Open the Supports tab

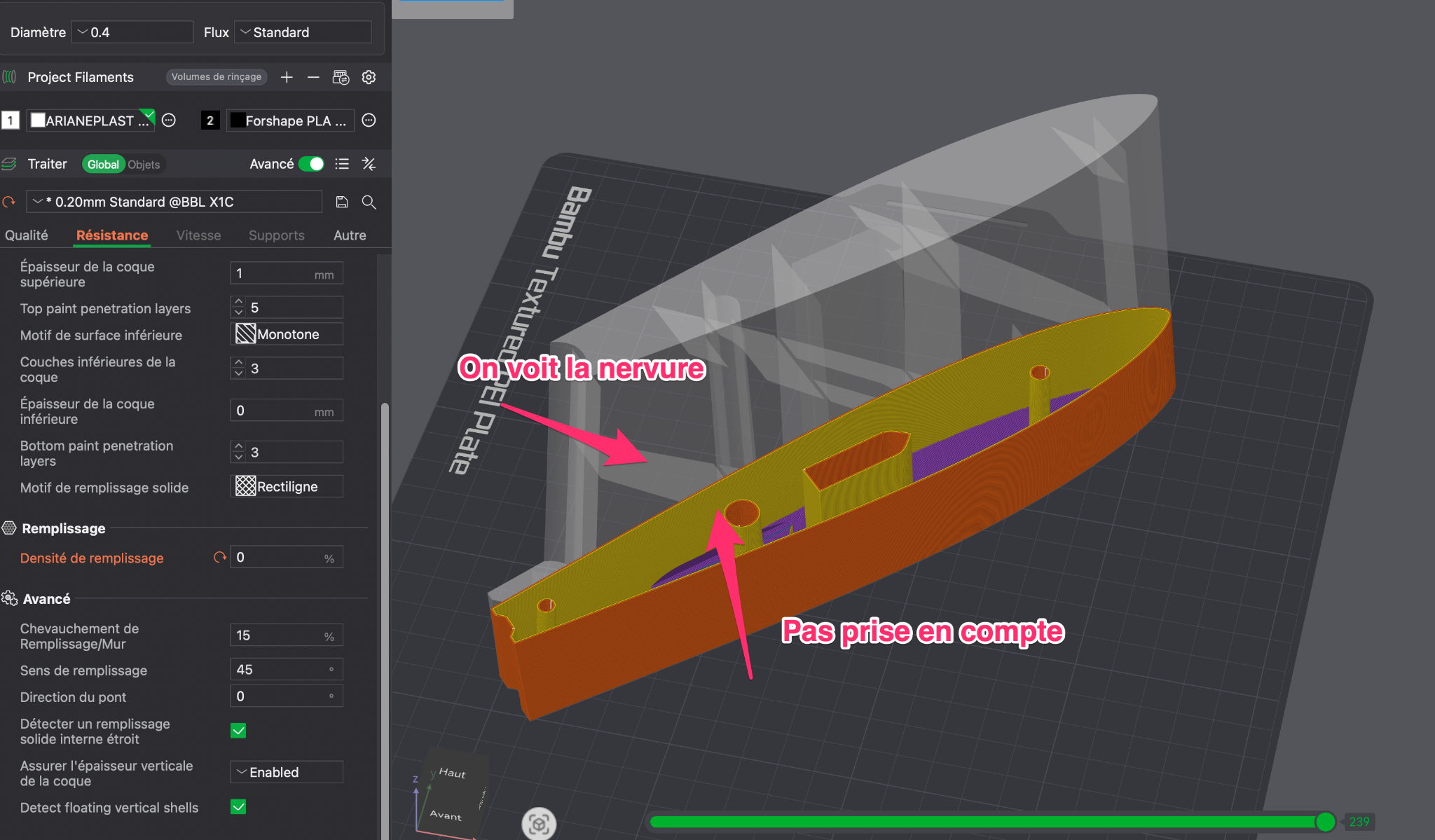[x=277, y=235]
